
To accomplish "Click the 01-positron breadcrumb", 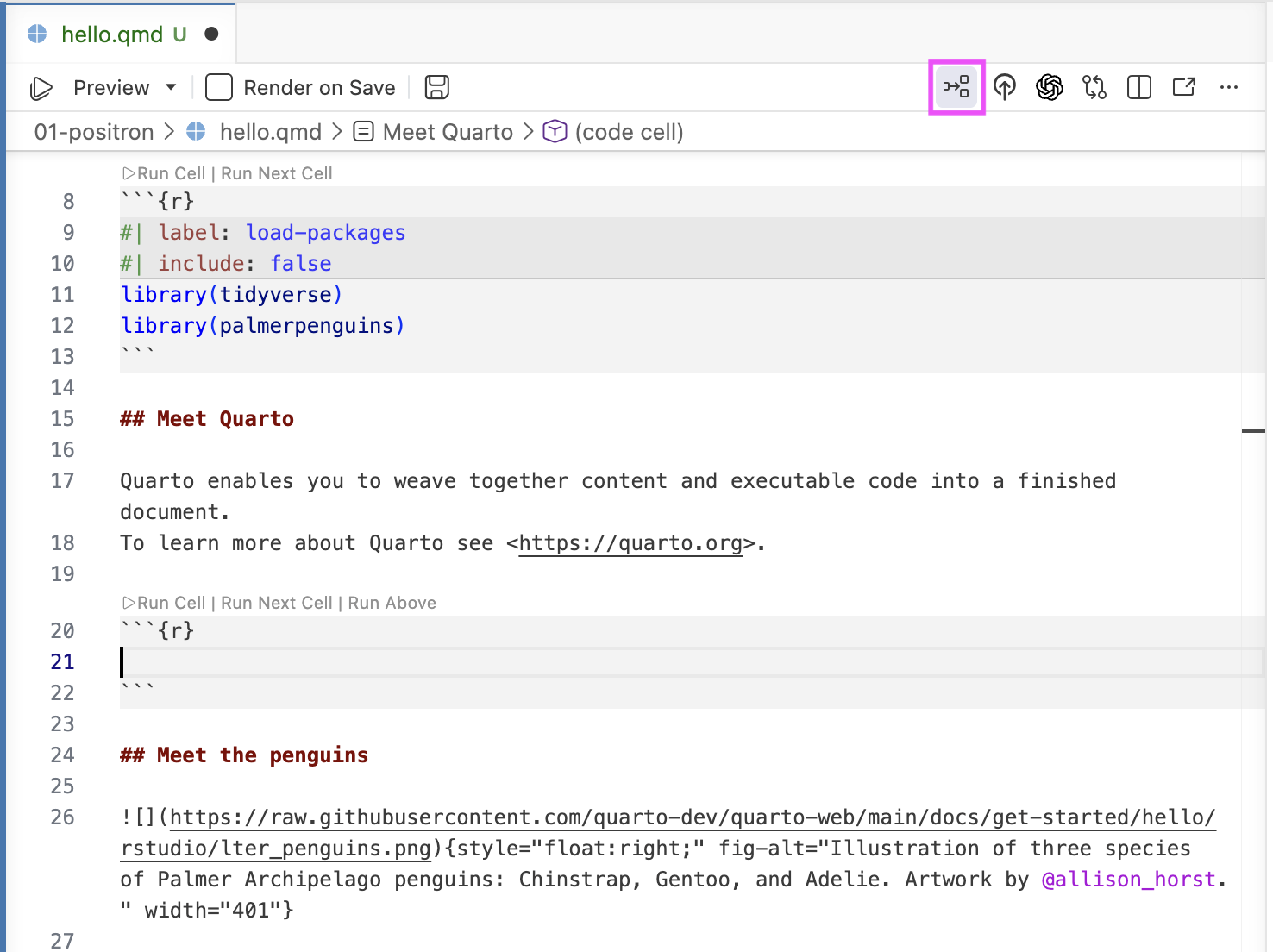I will (x=94, y=132).
